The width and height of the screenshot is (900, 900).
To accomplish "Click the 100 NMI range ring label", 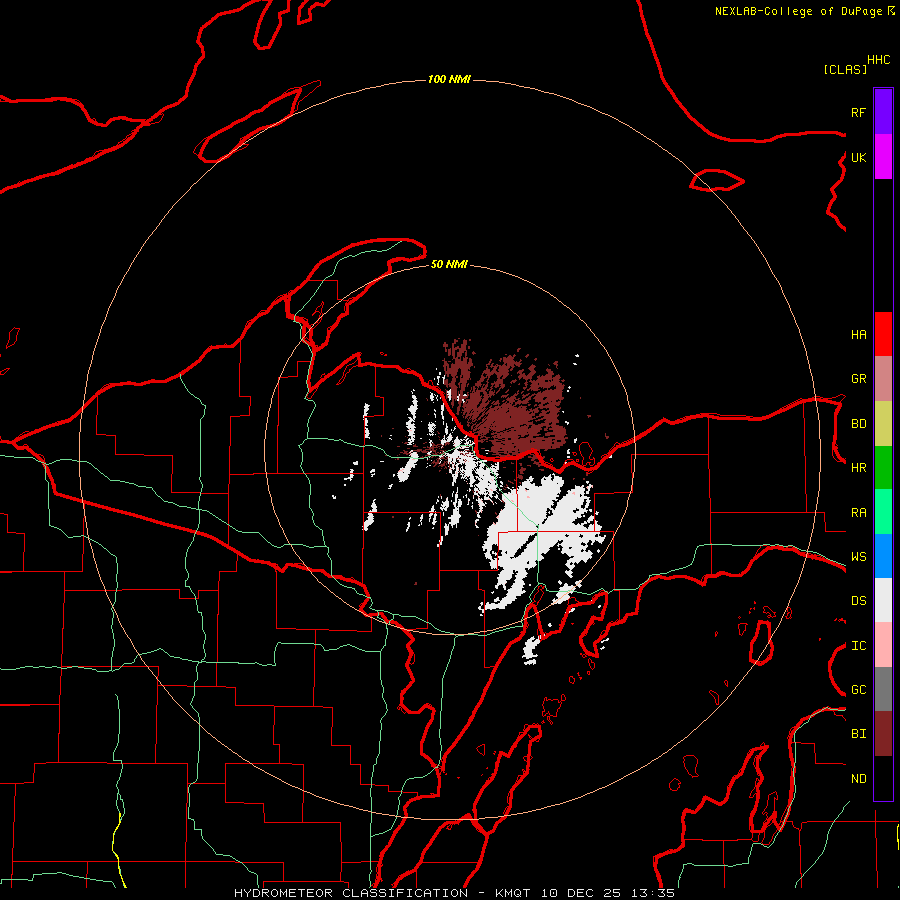I will coord(449,79).
